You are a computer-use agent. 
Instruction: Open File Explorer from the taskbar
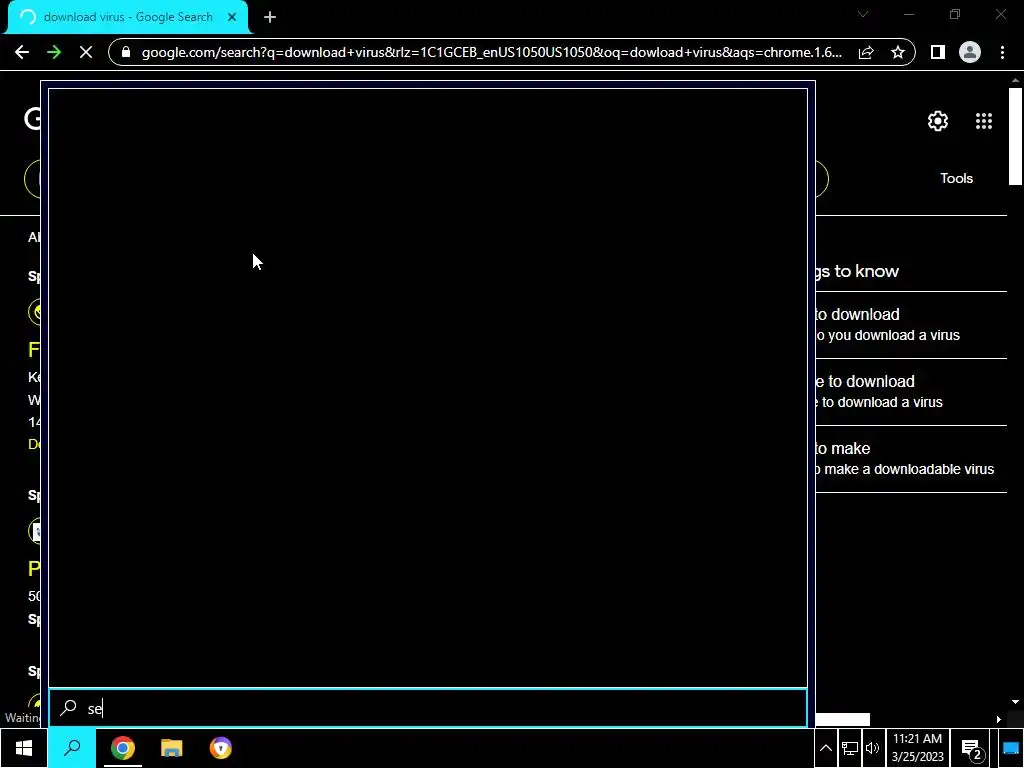[171, 748]
